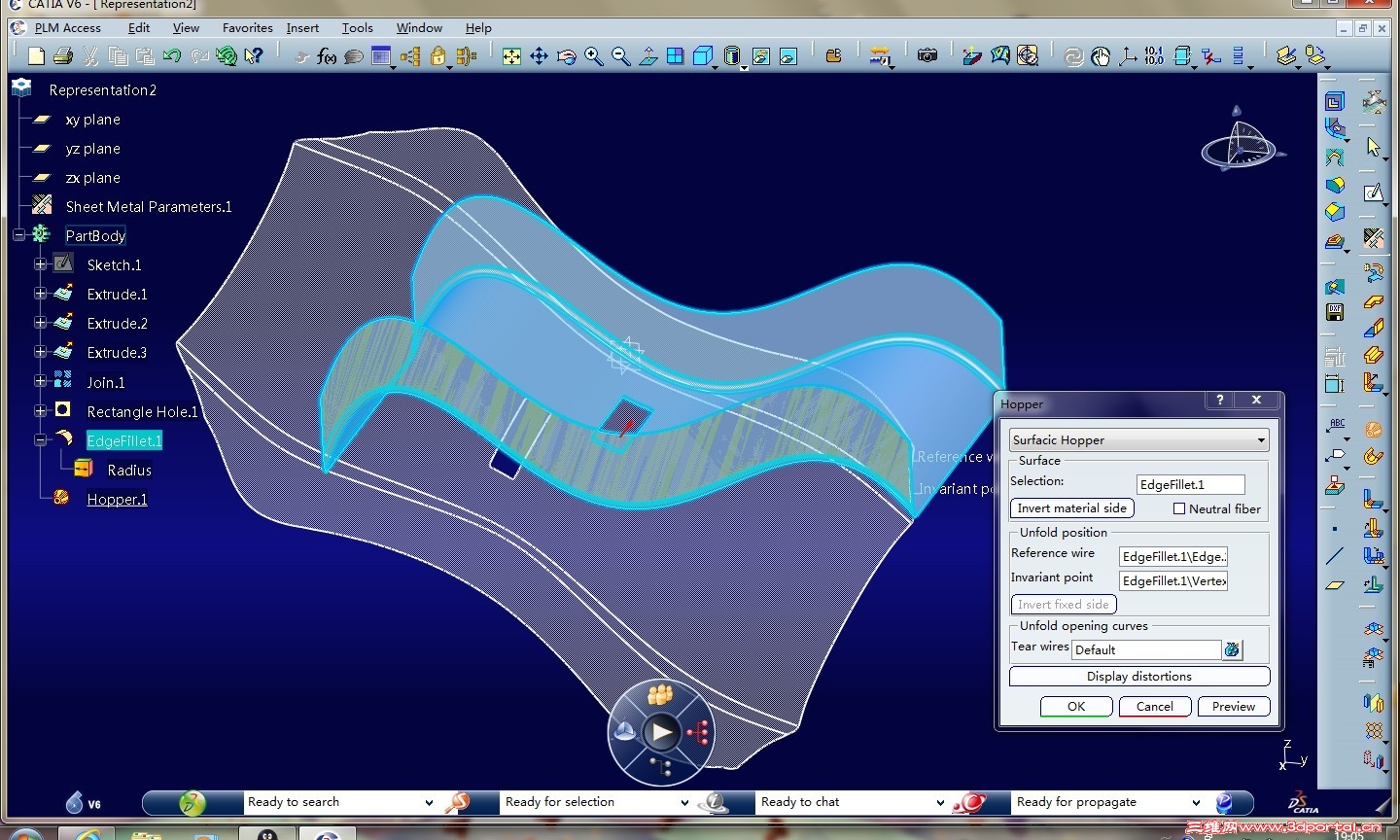Open the Formula f(x) tool
The image size is (1400, 840).
[x=327, y=56]
